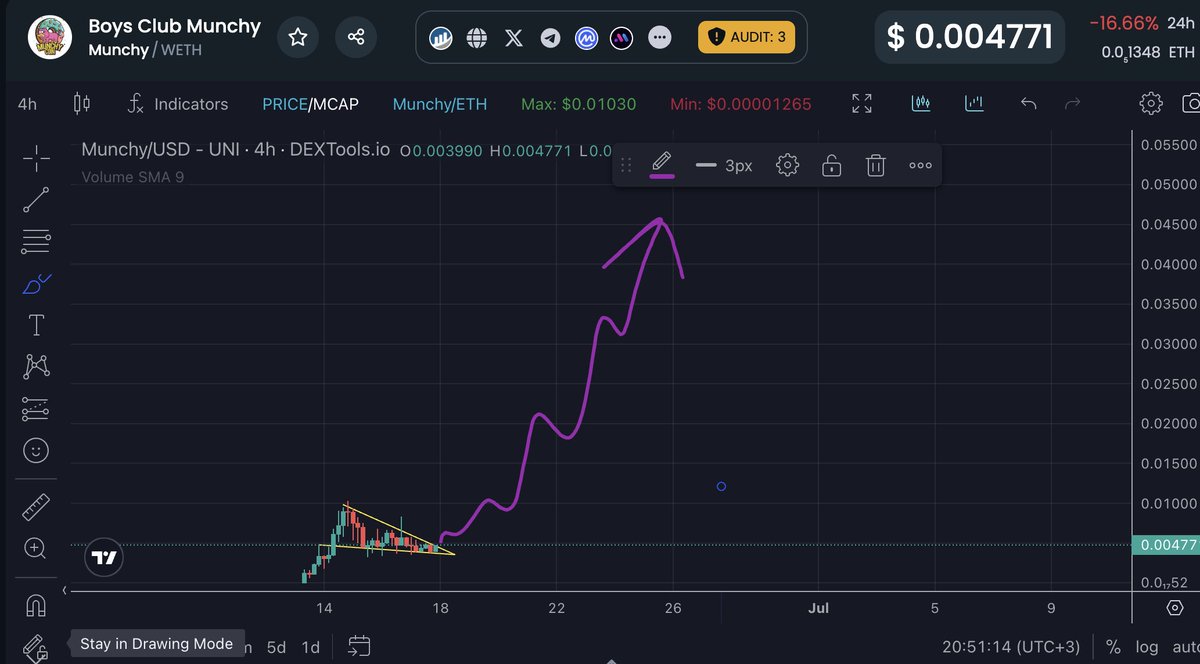
Task: Visit the token website globe icon
Action: (477, 38)
